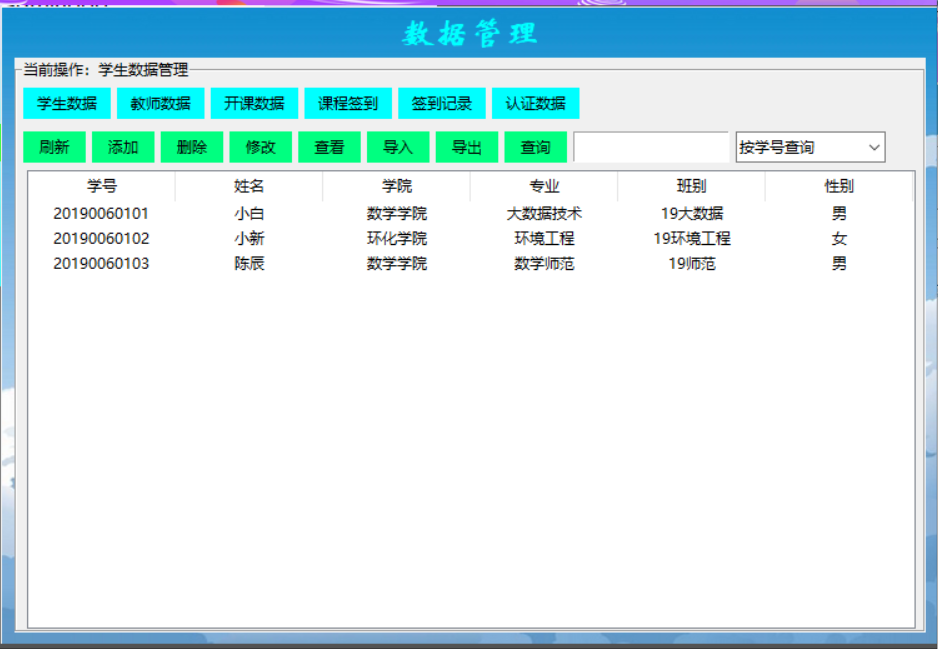
Task: Click the name 陈辰
Action: (x=249, y=264)
